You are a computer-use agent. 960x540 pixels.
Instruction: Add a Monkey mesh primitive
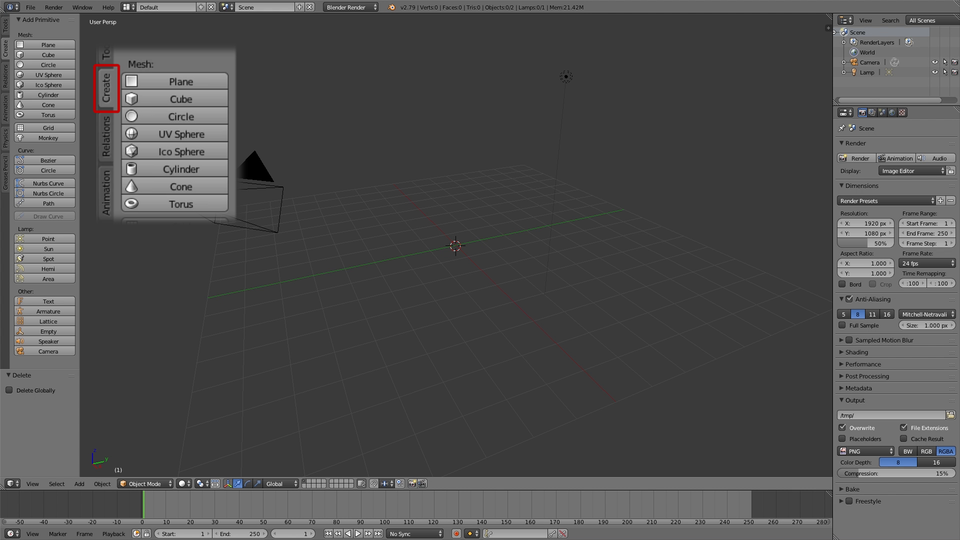point(45,138)
